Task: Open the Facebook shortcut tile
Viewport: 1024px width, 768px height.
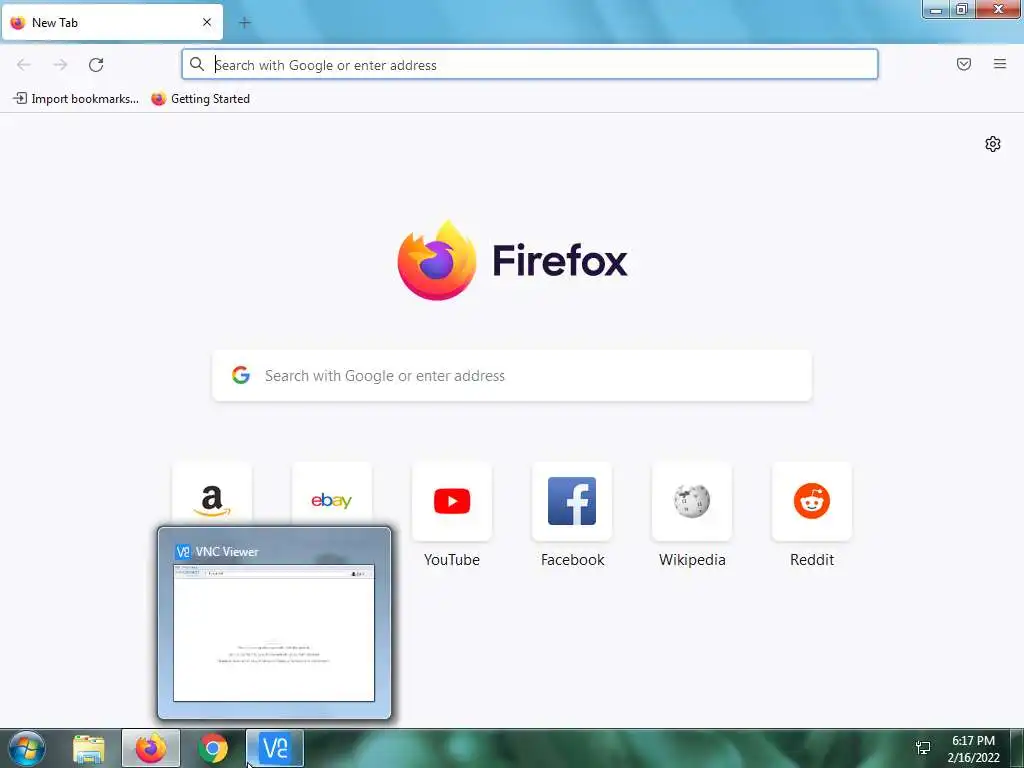Action: pyautogui.click(x=572, y=501)
